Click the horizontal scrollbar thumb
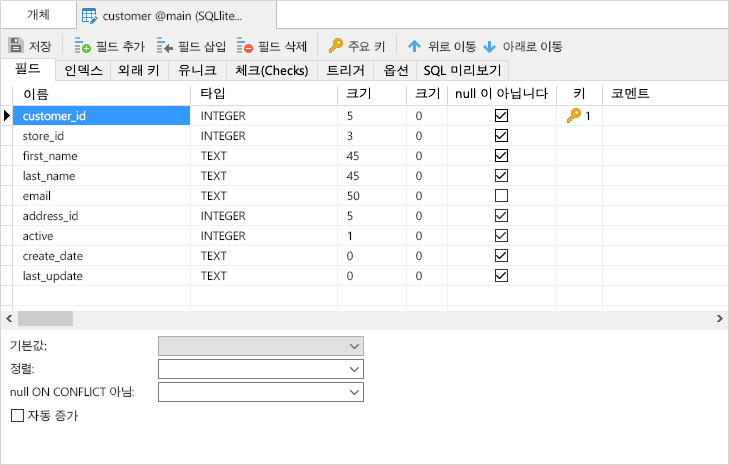This screenshot has height=465, width=729. 45,318
